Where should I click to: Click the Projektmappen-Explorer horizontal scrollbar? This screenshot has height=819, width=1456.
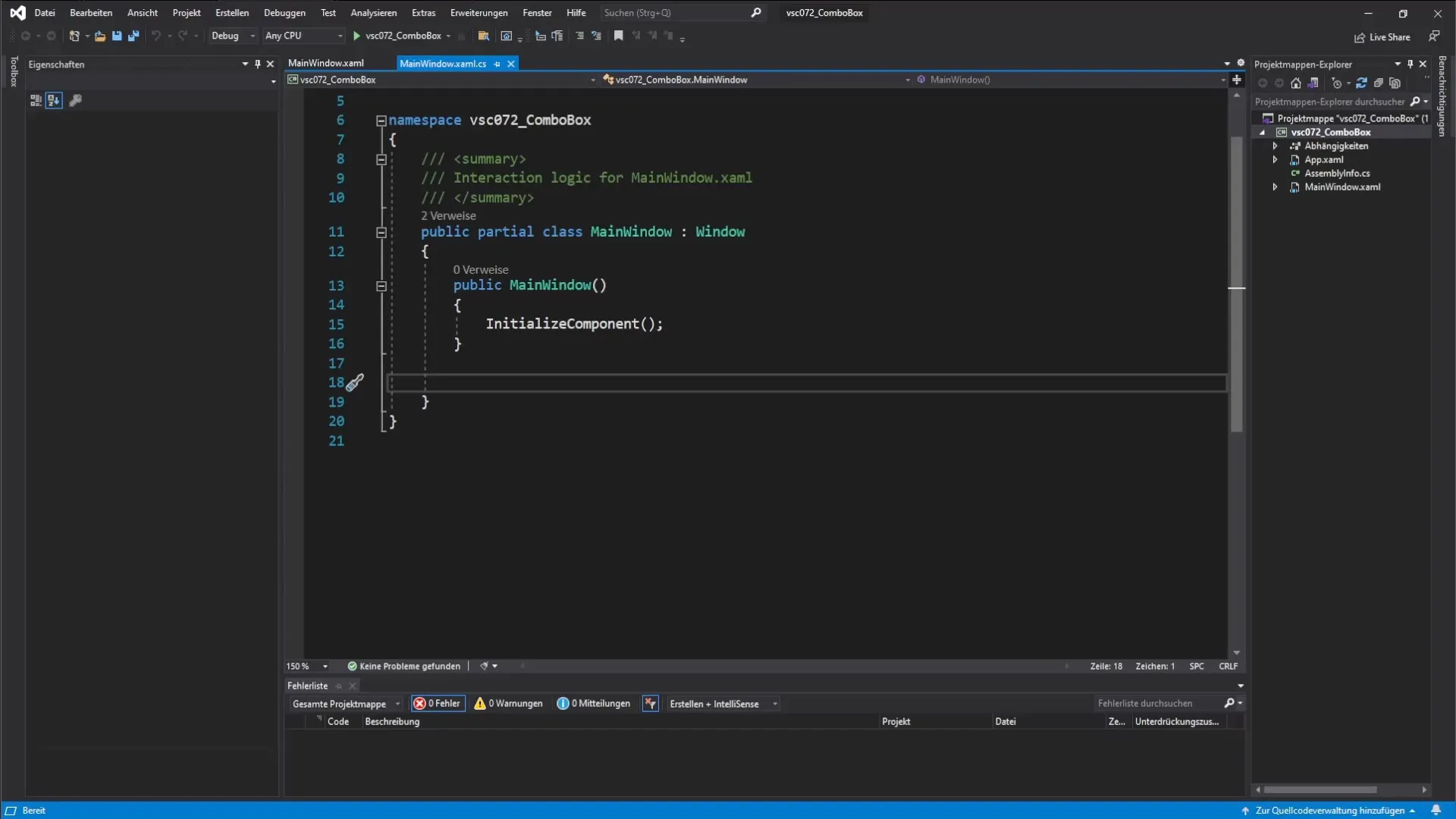[x=1320, y=789]
